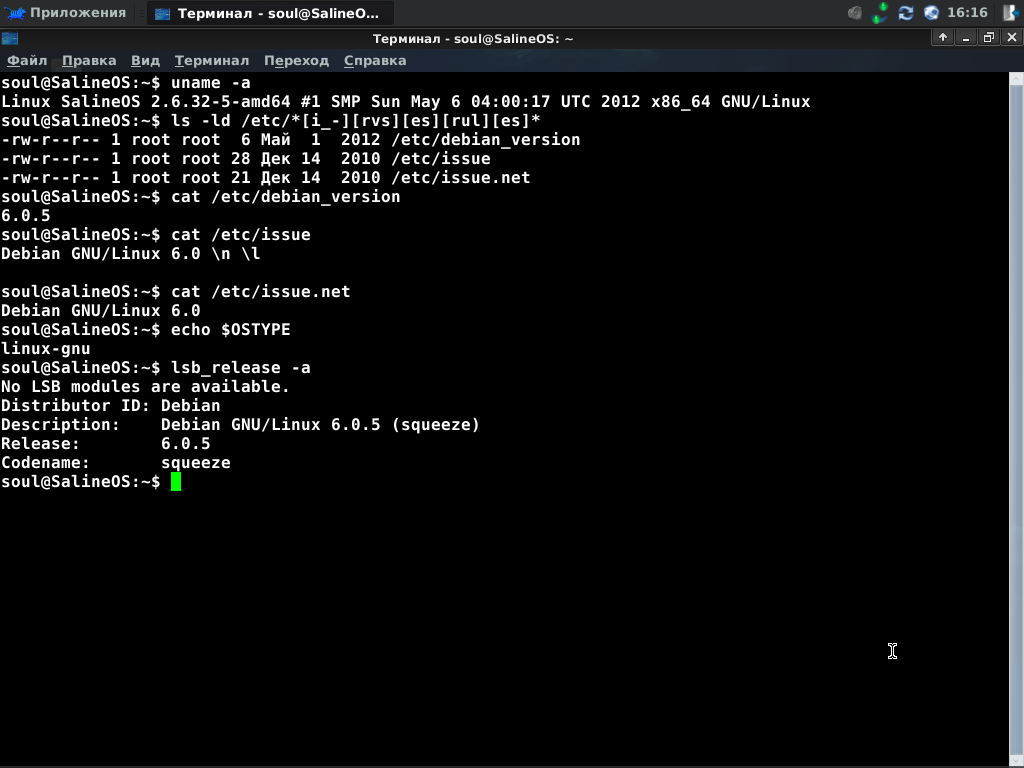Click the update manager refresh tray icon
This screenshot has height=768, width=1024.
tap(906, 13)
